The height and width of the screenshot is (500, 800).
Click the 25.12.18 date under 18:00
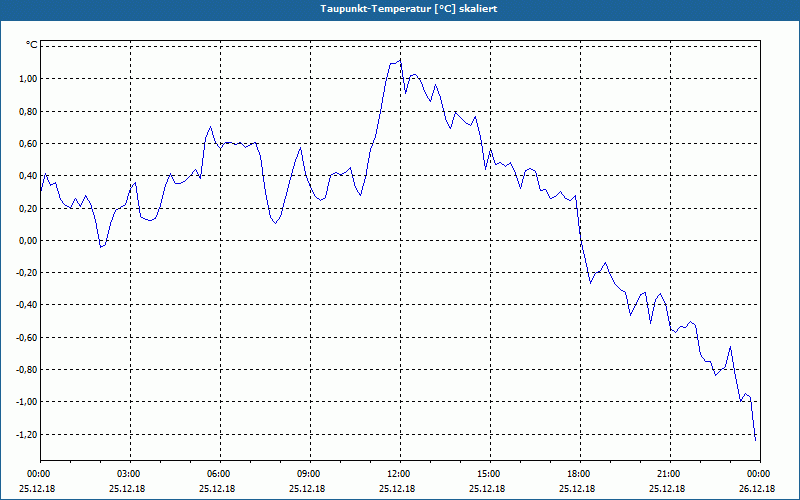[x=577, y=488]
